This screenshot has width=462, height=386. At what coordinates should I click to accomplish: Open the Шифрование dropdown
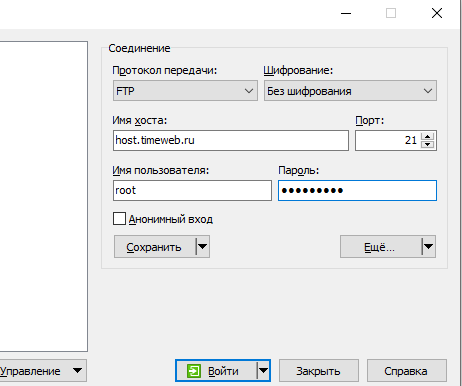tap(350, 91)
